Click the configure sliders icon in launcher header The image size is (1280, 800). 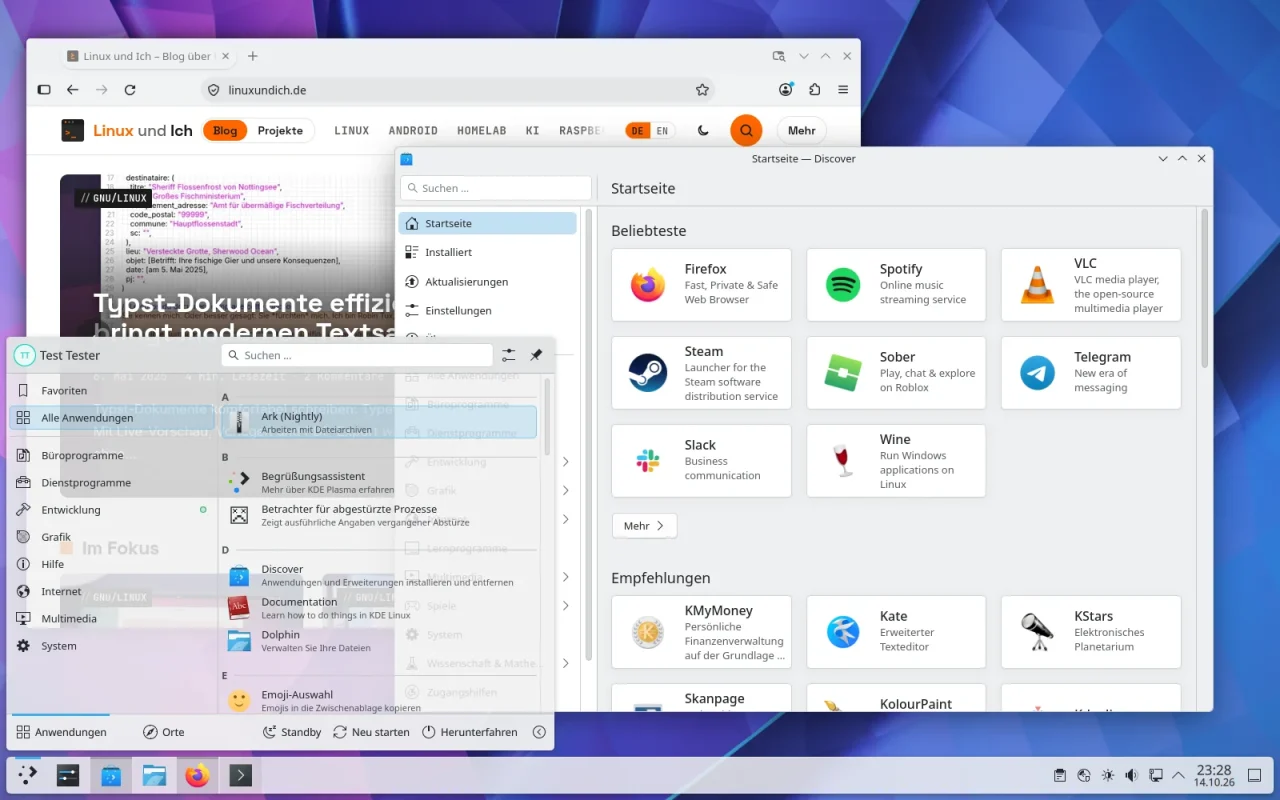(509, 355)
